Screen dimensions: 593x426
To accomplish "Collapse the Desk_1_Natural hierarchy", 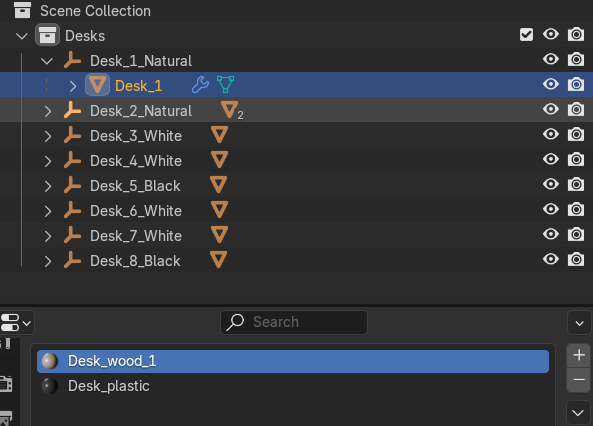I will [47, 61].
